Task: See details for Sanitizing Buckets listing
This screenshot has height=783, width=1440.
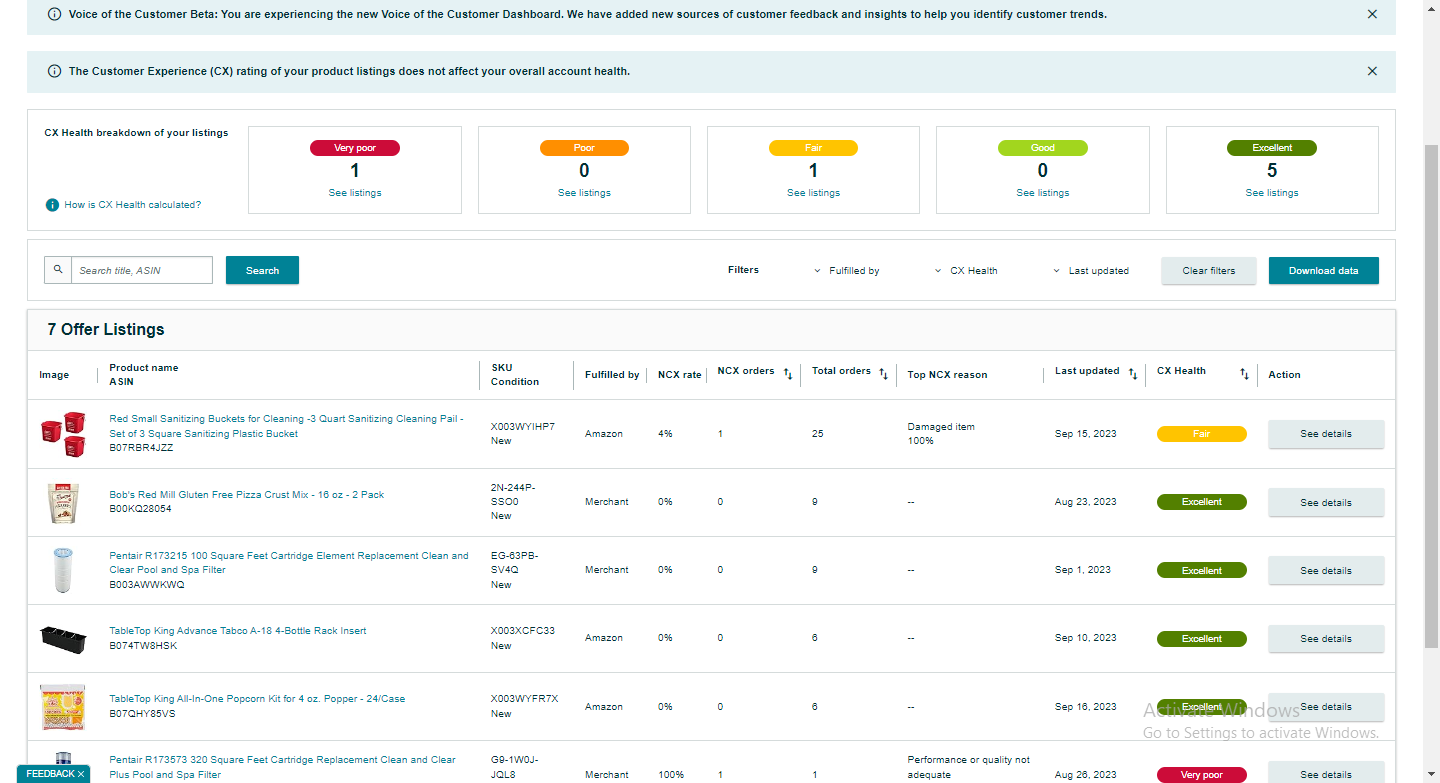Action: [1326, 434]
